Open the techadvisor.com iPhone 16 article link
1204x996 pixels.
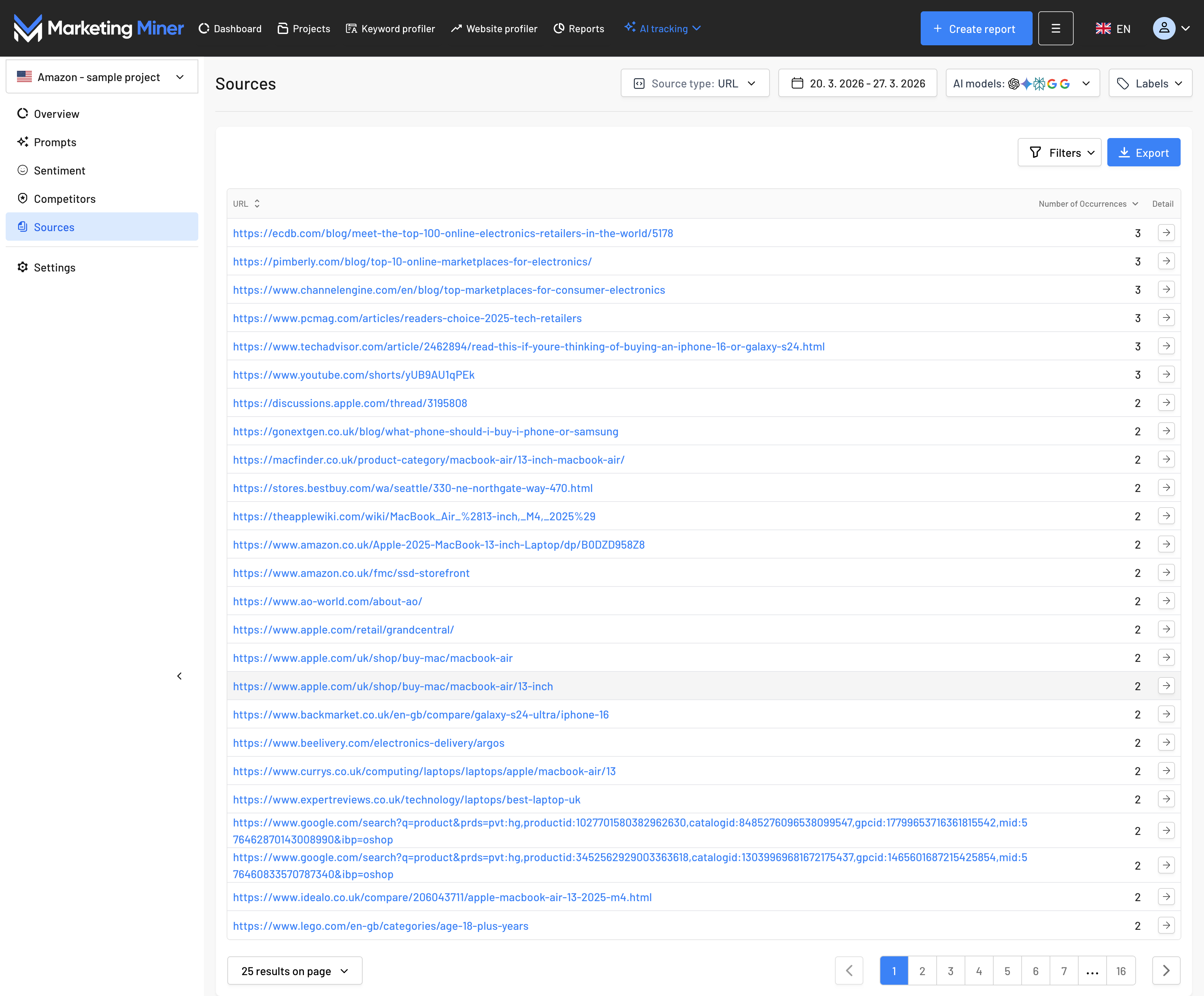(528, 347)
